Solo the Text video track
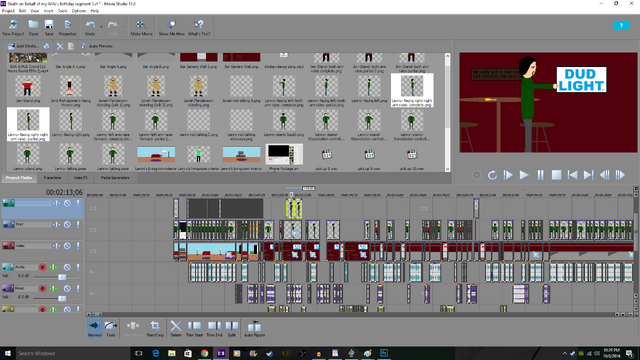The width and height of the screenshot is (640, 360). click(78, 224)
